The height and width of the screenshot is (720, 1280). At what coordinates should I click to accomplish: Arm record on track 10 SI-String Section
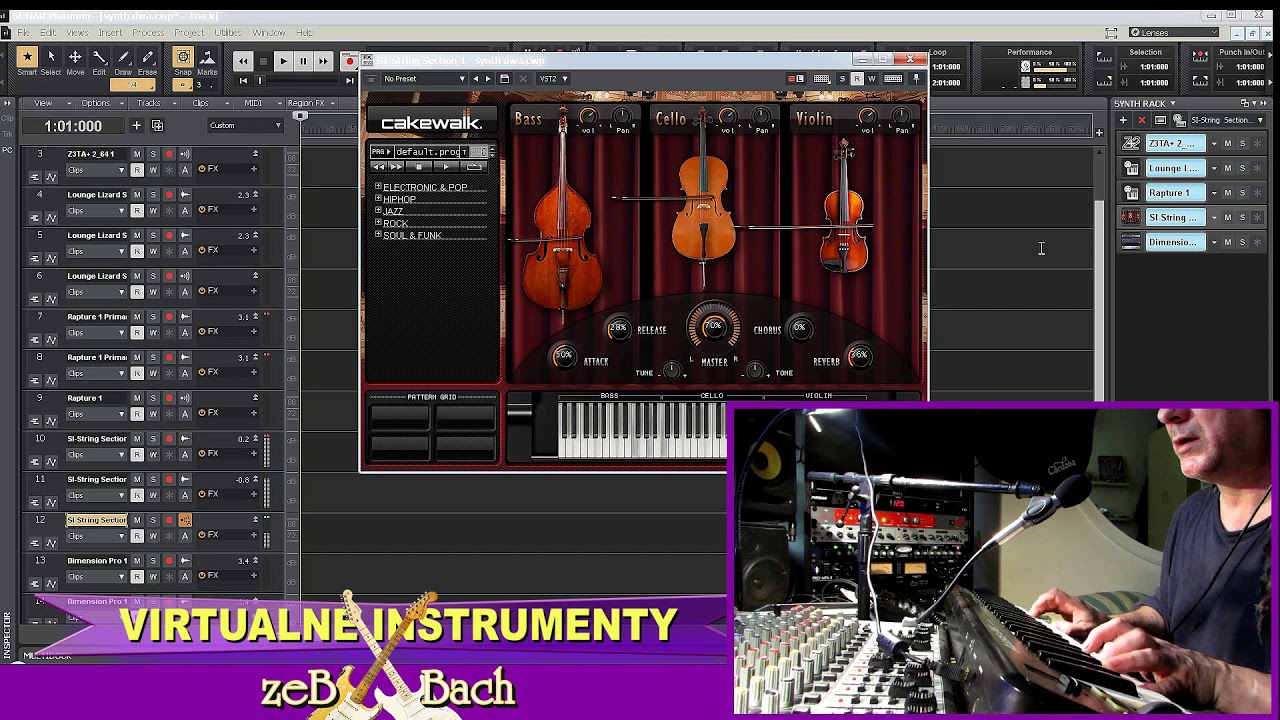coord(169,439)
